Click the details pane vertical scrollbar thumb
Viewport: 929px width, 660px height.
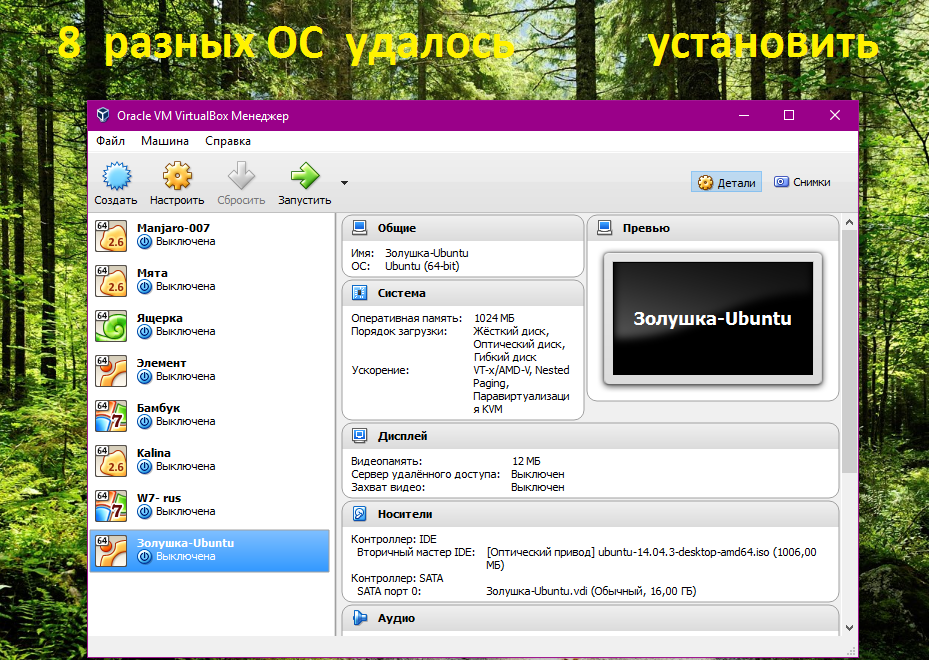tap(849, 351)
